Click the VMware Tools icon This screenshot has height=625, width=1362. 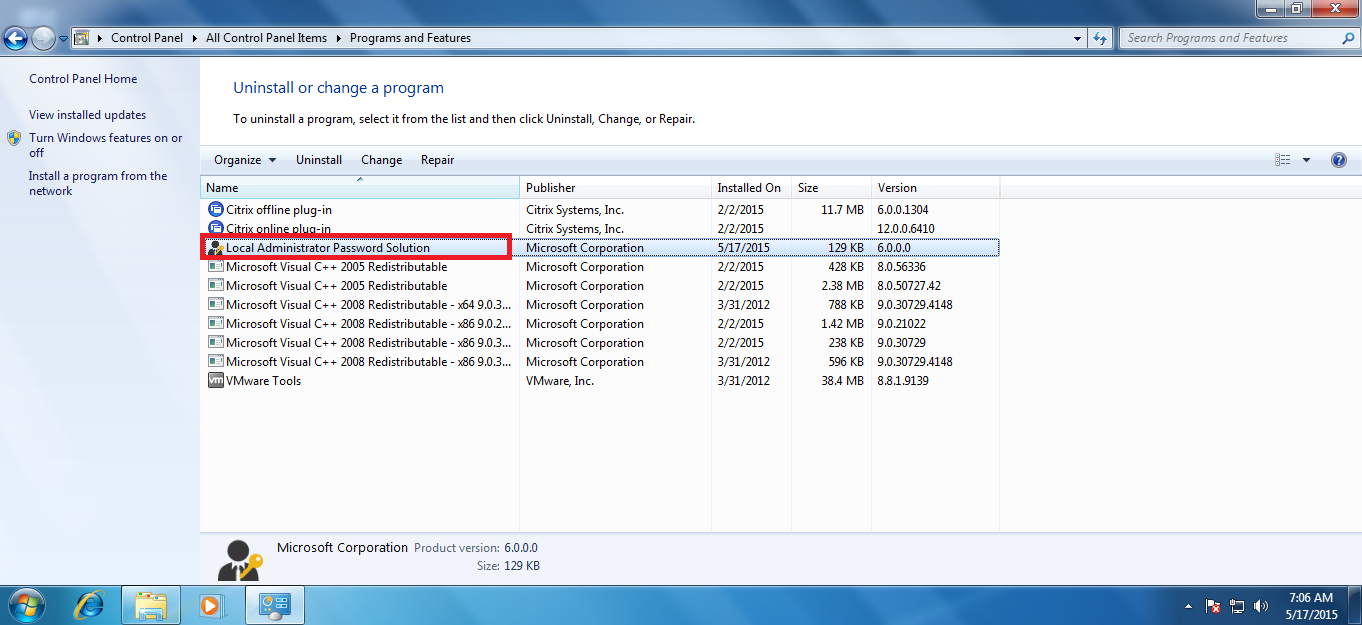(x=215, y=380)
